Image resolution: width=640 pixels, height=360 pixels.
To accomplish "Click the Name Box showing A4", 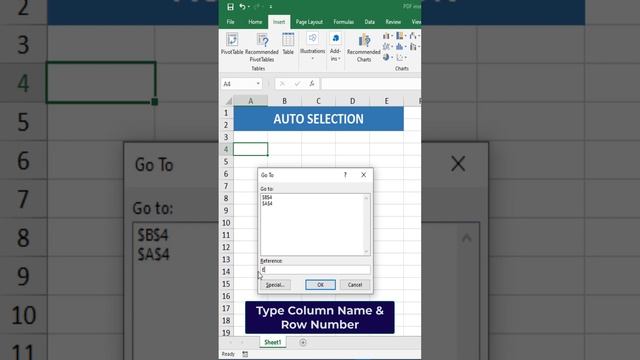I will click(x=238, y=84).
